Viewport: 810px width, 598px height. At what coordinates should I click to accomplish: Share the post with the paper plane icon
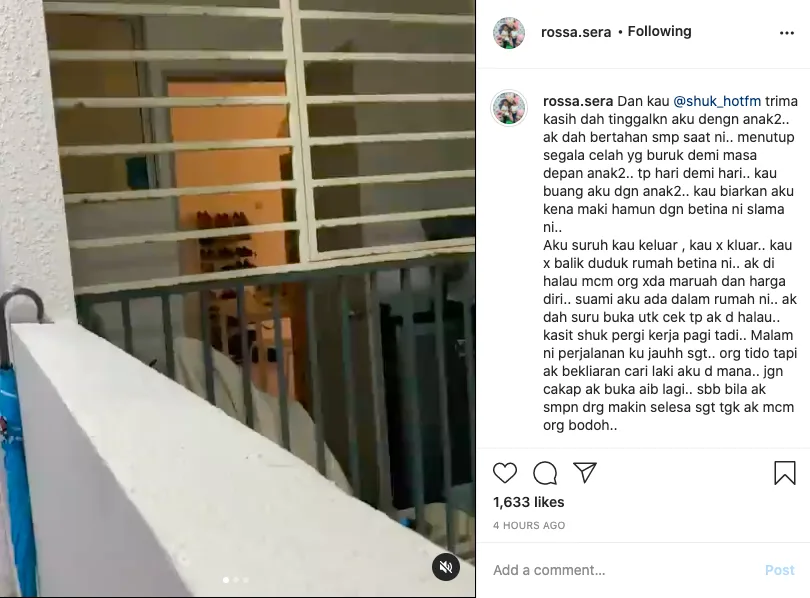click(x=585, y=473)
